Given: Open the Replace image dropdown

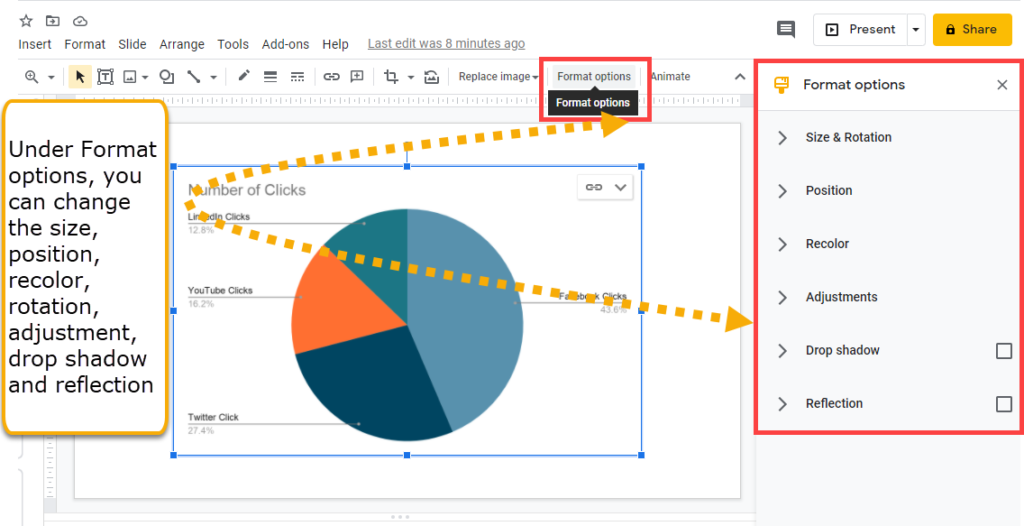Looking at the screenshot, I should [x=498, y=76].
